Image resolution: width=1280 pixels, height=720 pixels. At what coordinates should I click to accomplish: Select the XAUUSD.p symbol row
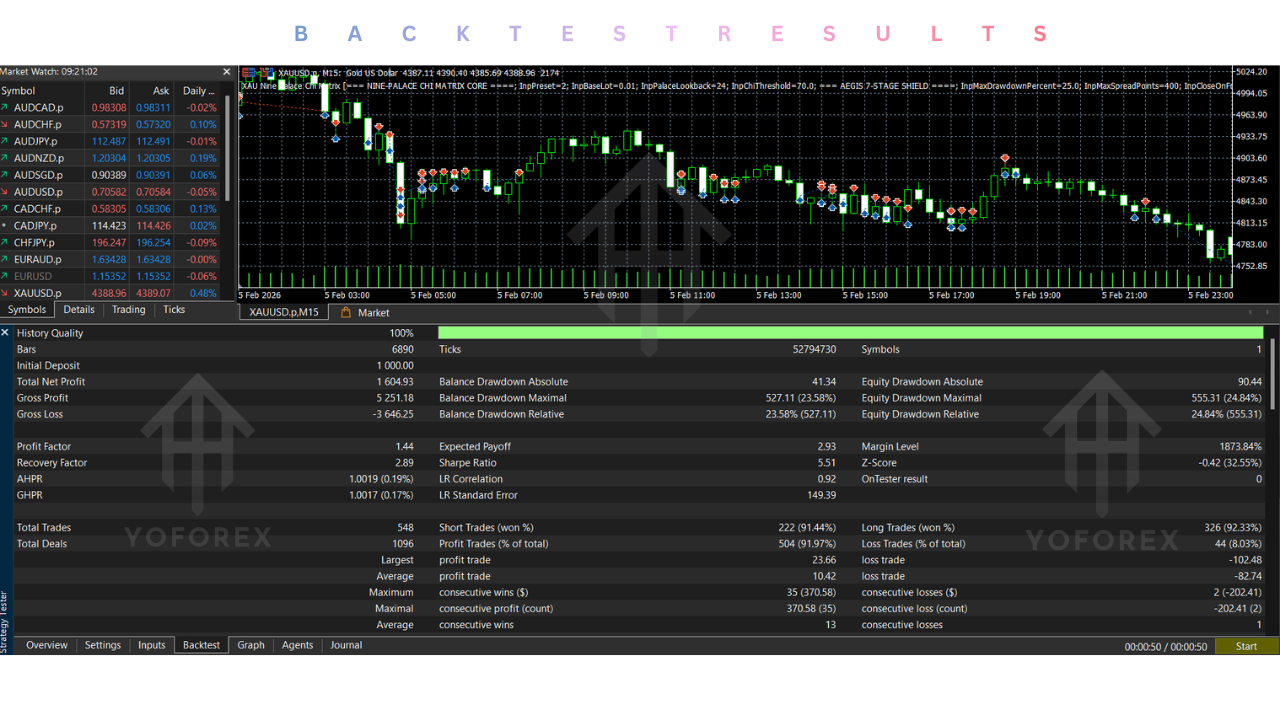(112, 293)
